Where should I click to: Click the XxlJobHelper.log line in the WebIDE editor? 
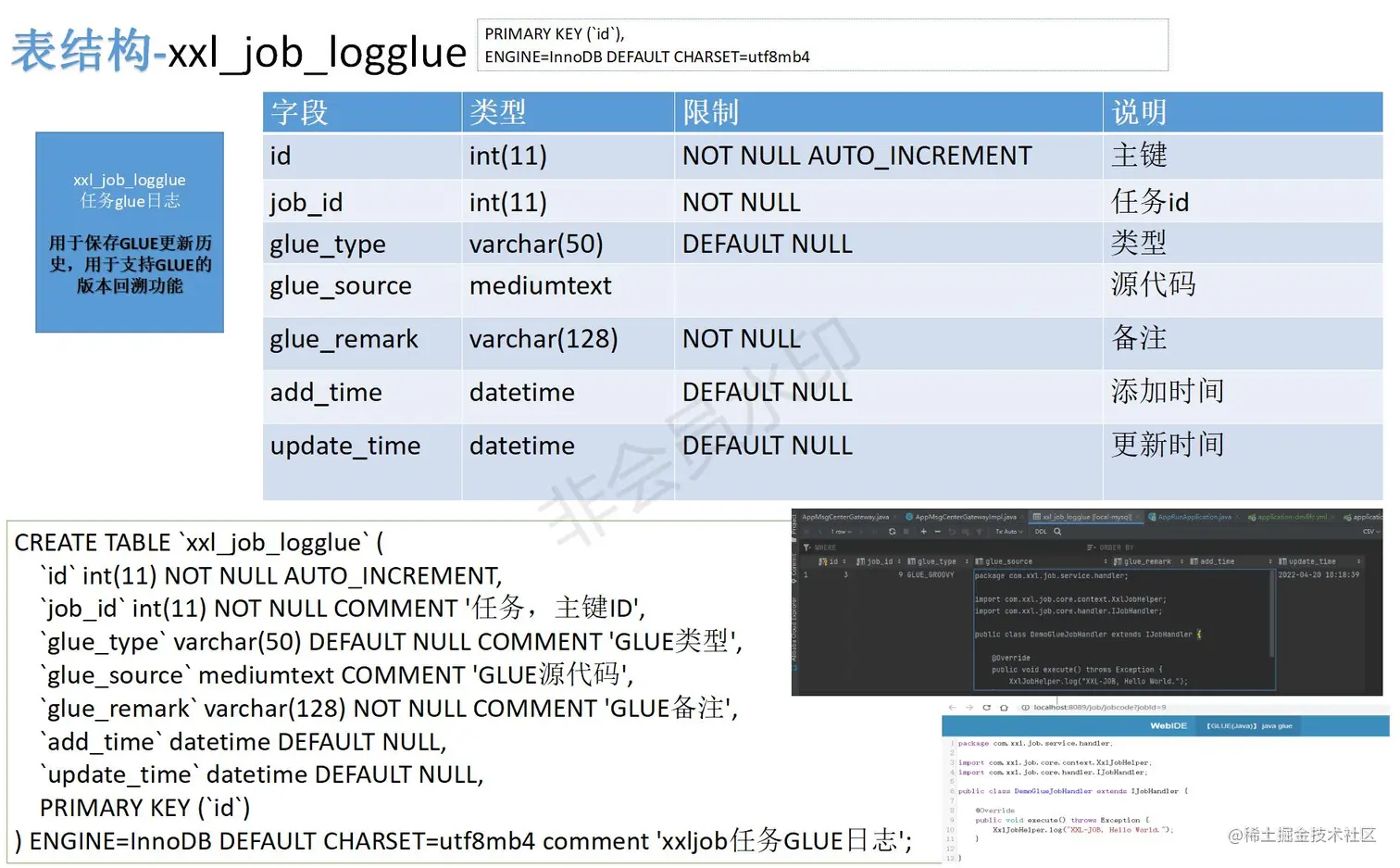coord(1082,830)
